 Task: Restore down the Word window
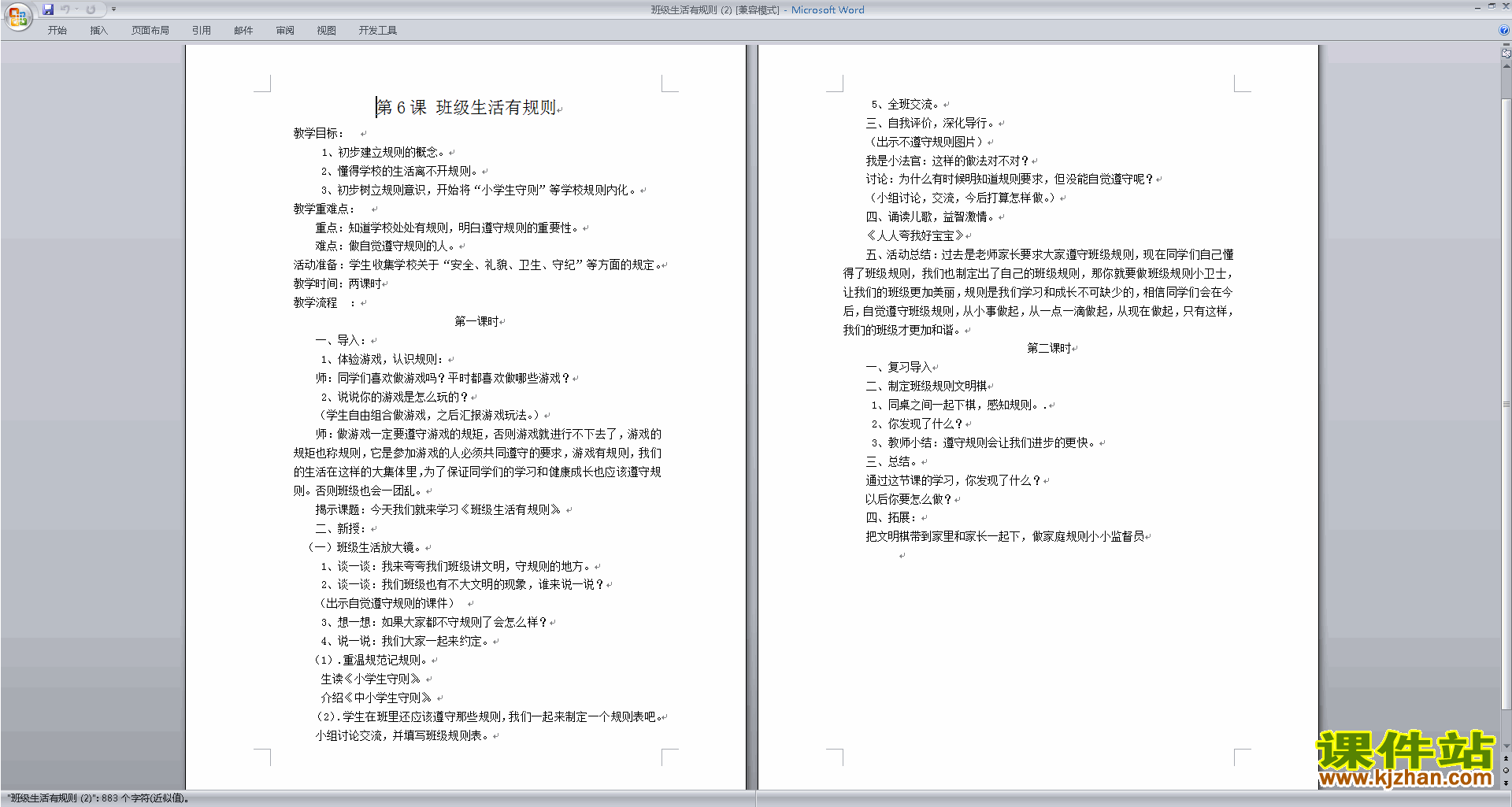pos(1492,7)
